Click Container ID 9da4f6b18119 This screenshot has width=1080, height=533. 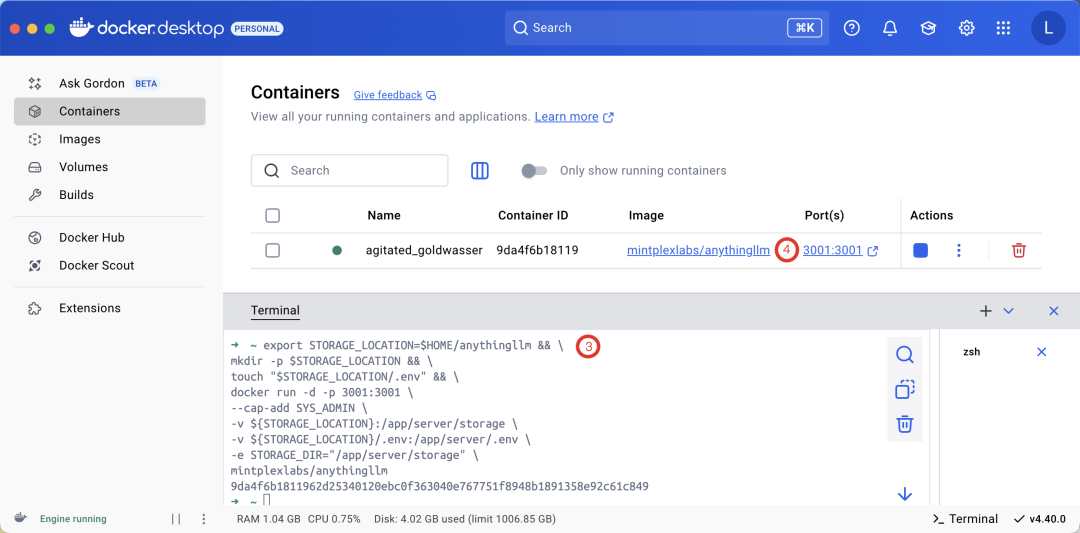(x=537, y=251)
